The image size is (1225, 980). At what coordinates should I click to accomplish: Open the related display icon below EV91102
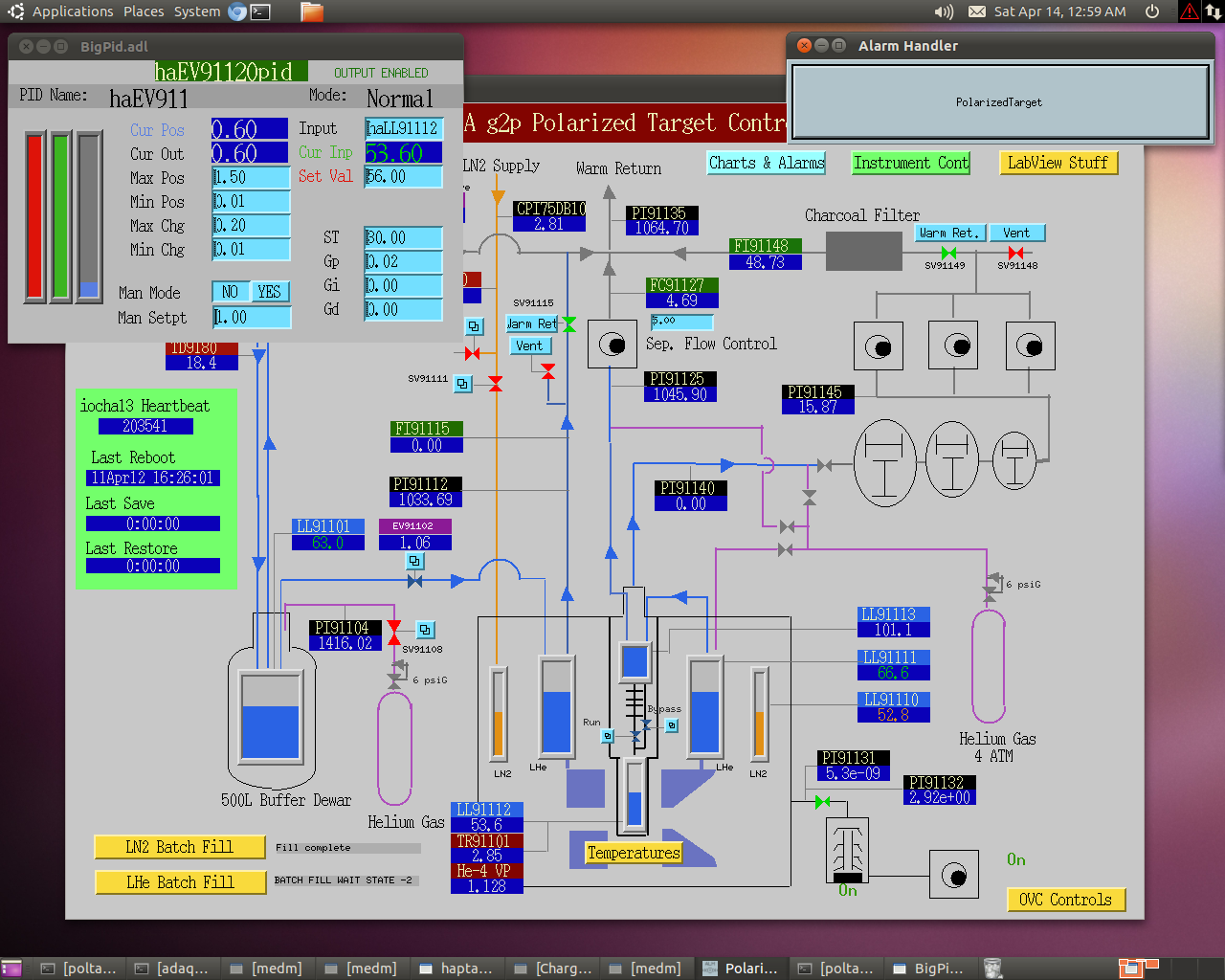(x=414, y=561)
